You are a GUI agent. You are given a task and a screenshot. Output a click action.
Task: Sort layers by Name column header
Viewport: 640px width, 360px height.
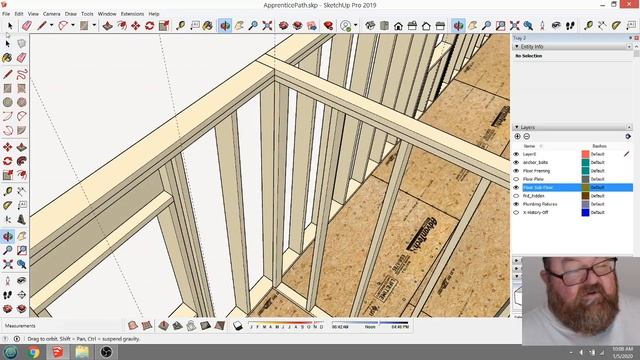[x=530, y=146]
